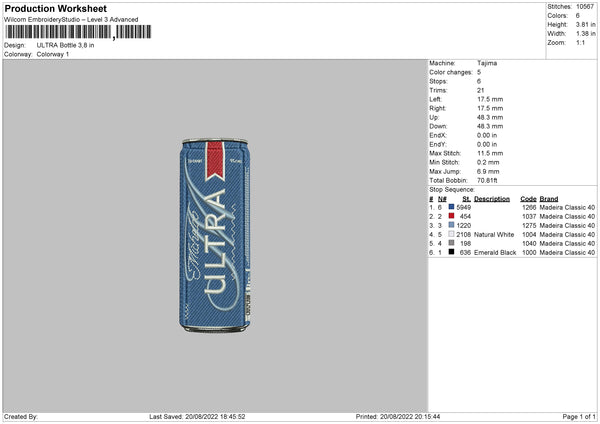Click thread code "1000" in the table

[529, 253]
